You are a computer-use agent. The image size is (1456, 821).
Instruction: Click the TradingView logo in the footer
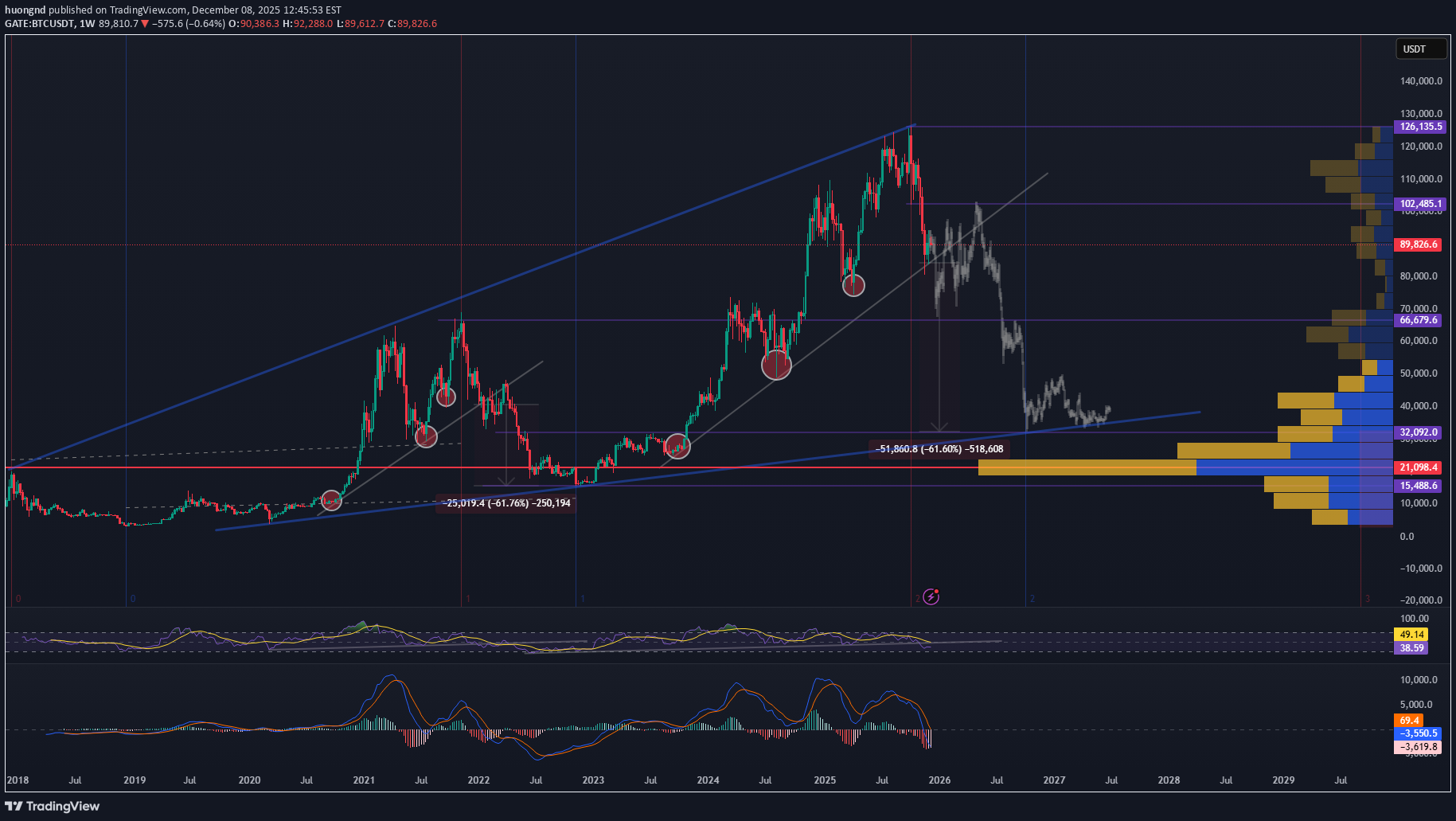53,806
